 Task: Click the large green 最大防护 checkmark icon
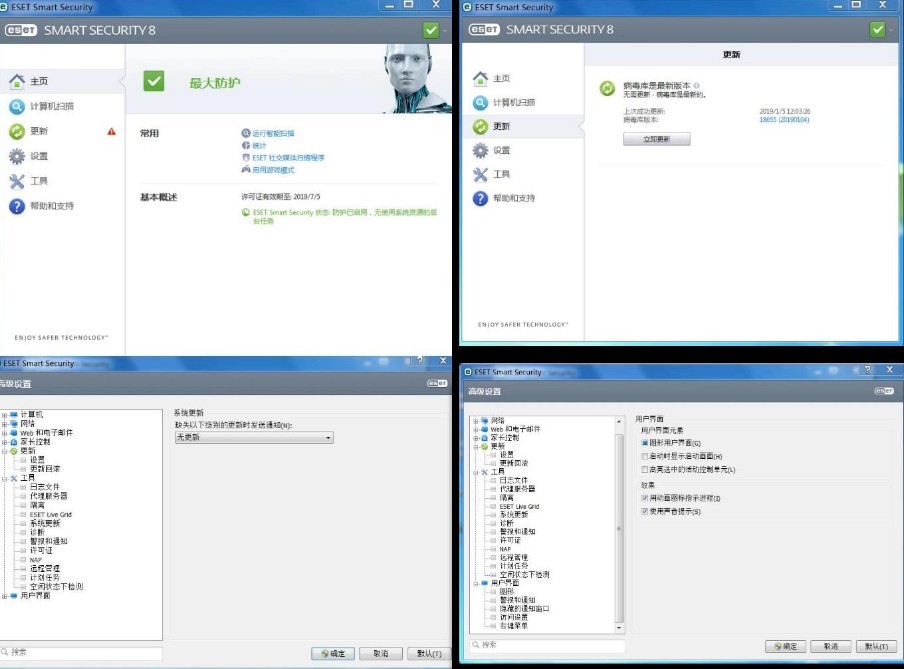click(154, 81)
